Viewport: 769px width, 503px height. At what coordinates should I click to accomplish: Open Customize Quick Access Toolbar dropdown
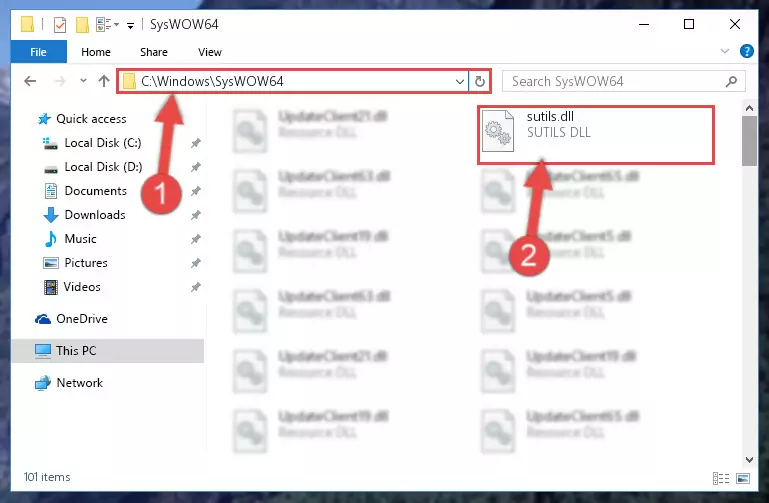pos(130,25)
